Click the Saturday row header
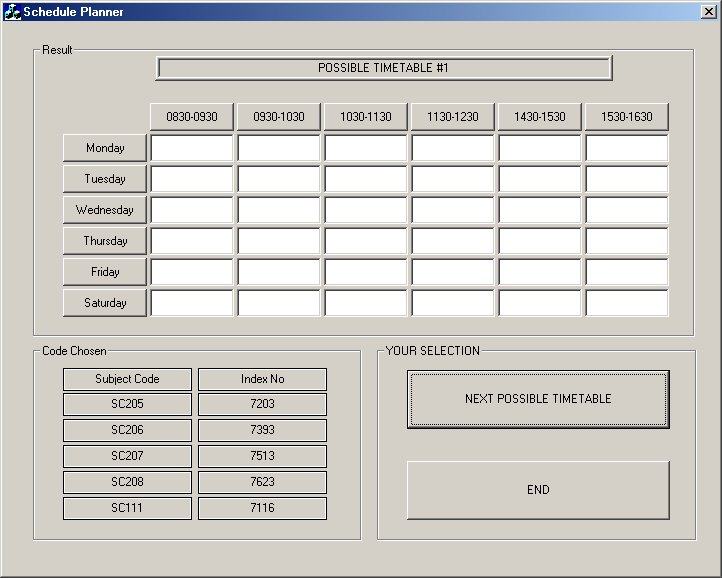The width and height of the screenshot is (722, 578). click(x=105, y=303)
